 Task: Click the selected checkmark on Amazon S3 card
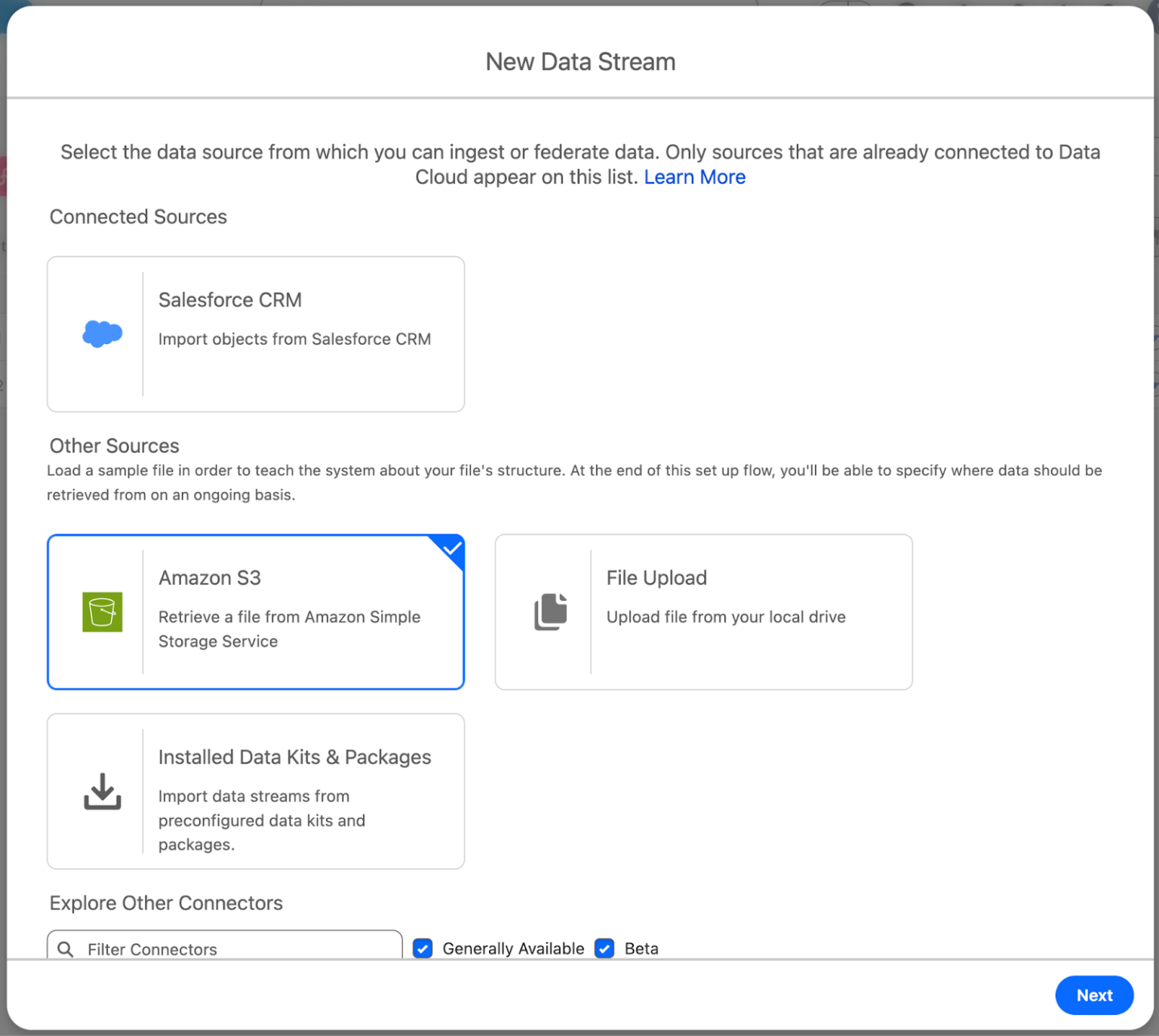[x=452, y=548]
